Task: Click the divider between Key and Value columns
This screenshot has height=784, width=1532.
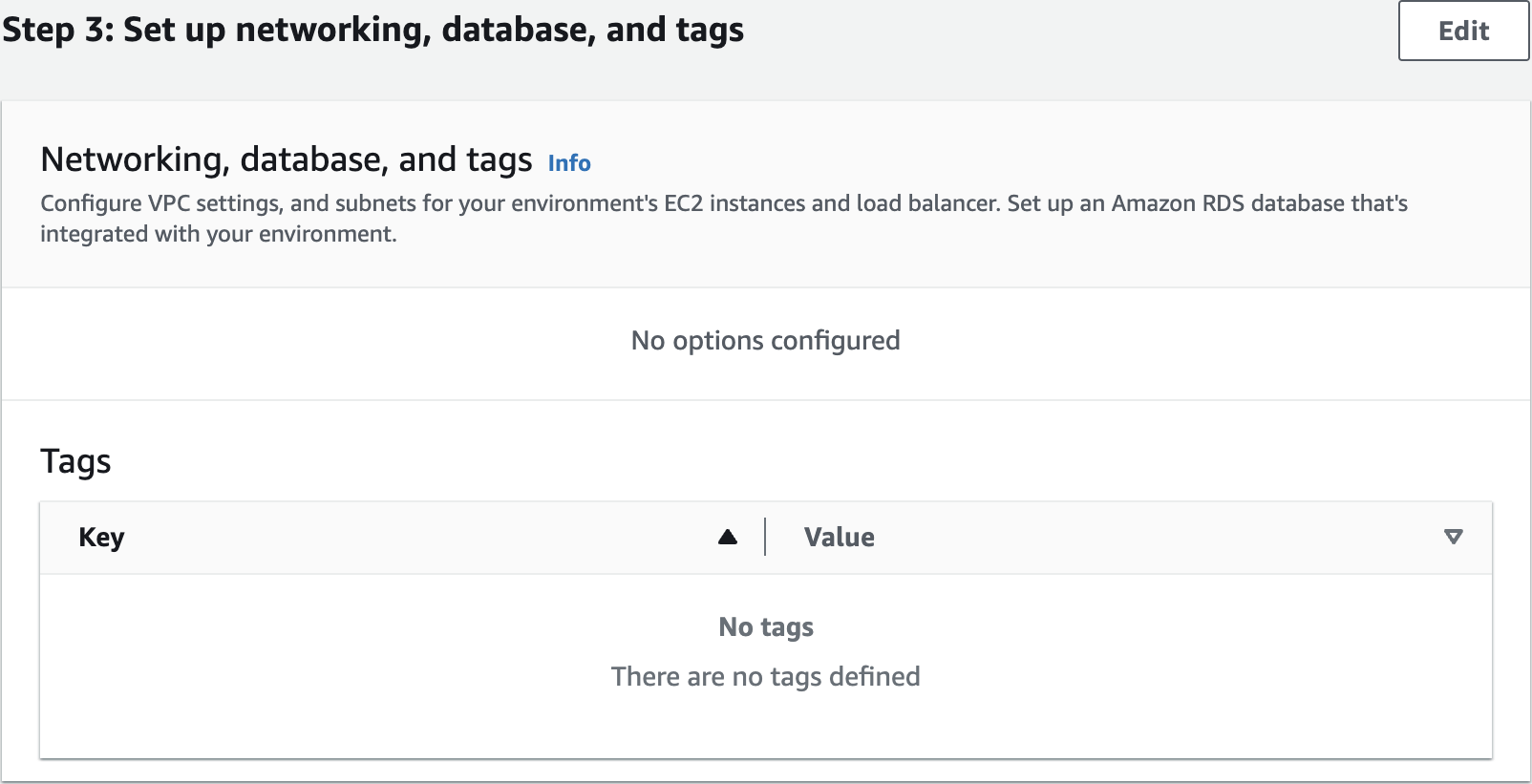Action: pos(765,537)
